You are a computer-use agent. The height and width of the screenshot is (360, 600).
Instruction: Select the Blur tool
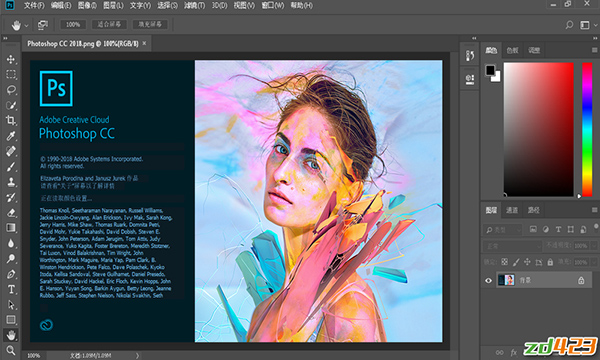11,243
